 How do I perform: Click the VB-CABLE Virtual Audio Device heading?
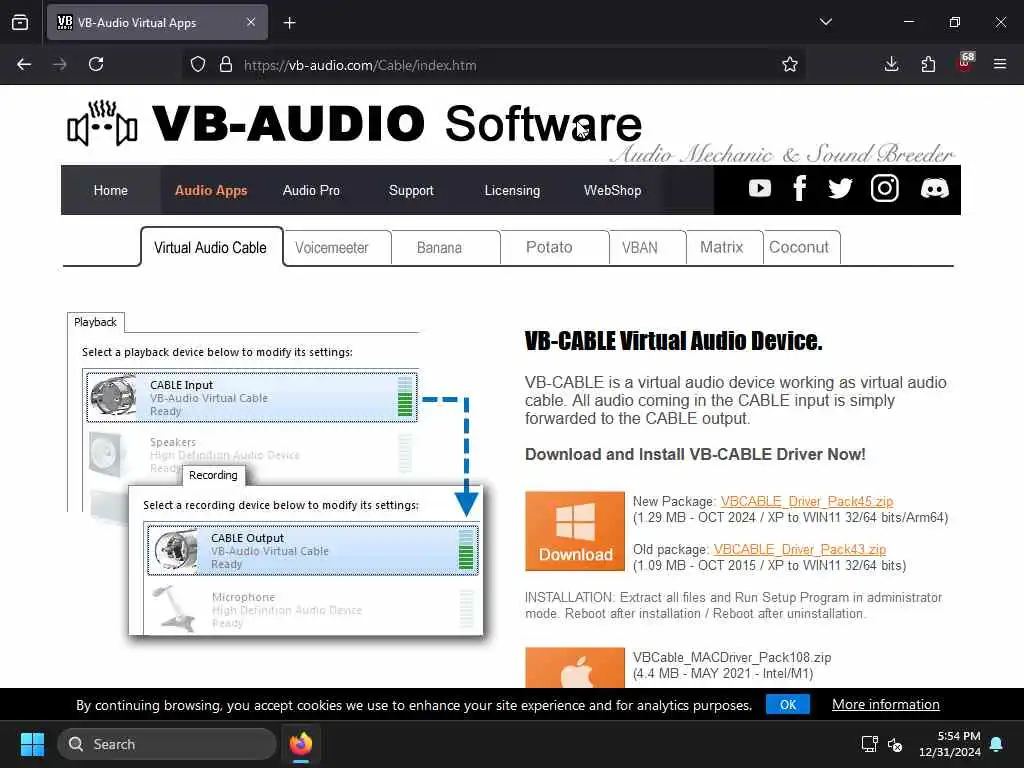coord(674,341)
